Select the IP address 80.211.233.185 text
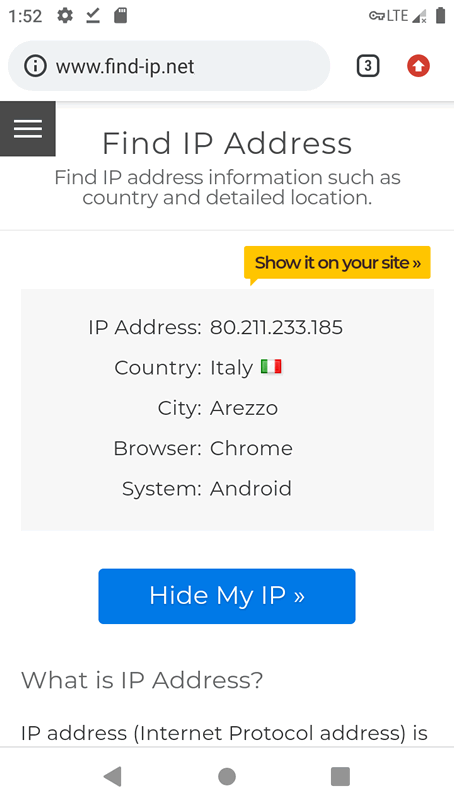The width and height of the screenshot is (454, 807). point(276,327)
